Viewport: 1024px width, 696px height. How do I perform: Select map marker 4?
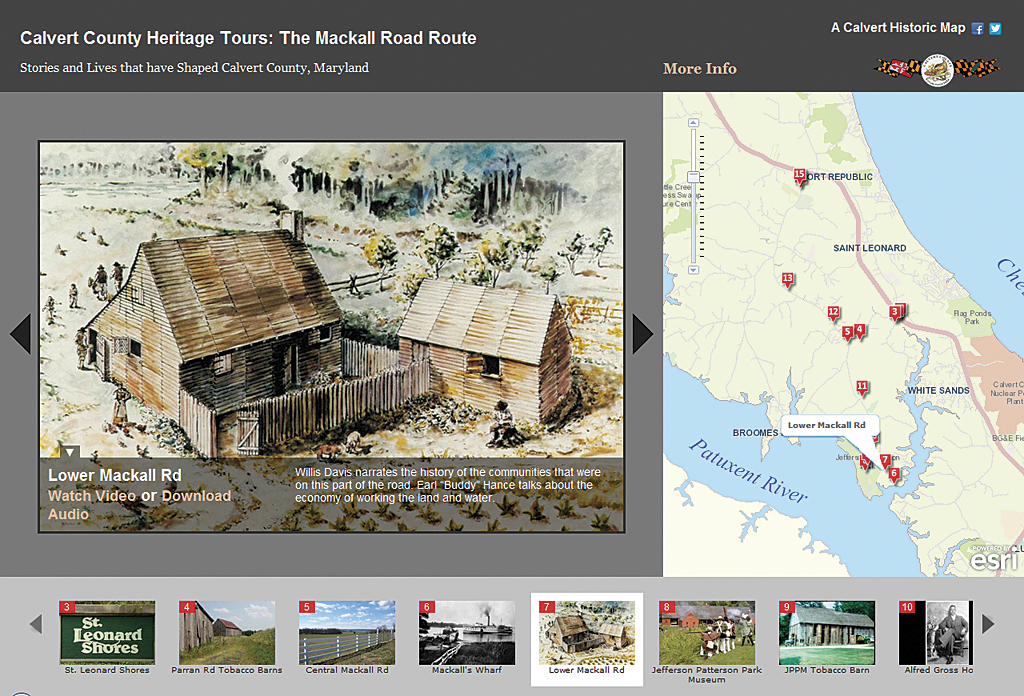click(x=859, y=330)
